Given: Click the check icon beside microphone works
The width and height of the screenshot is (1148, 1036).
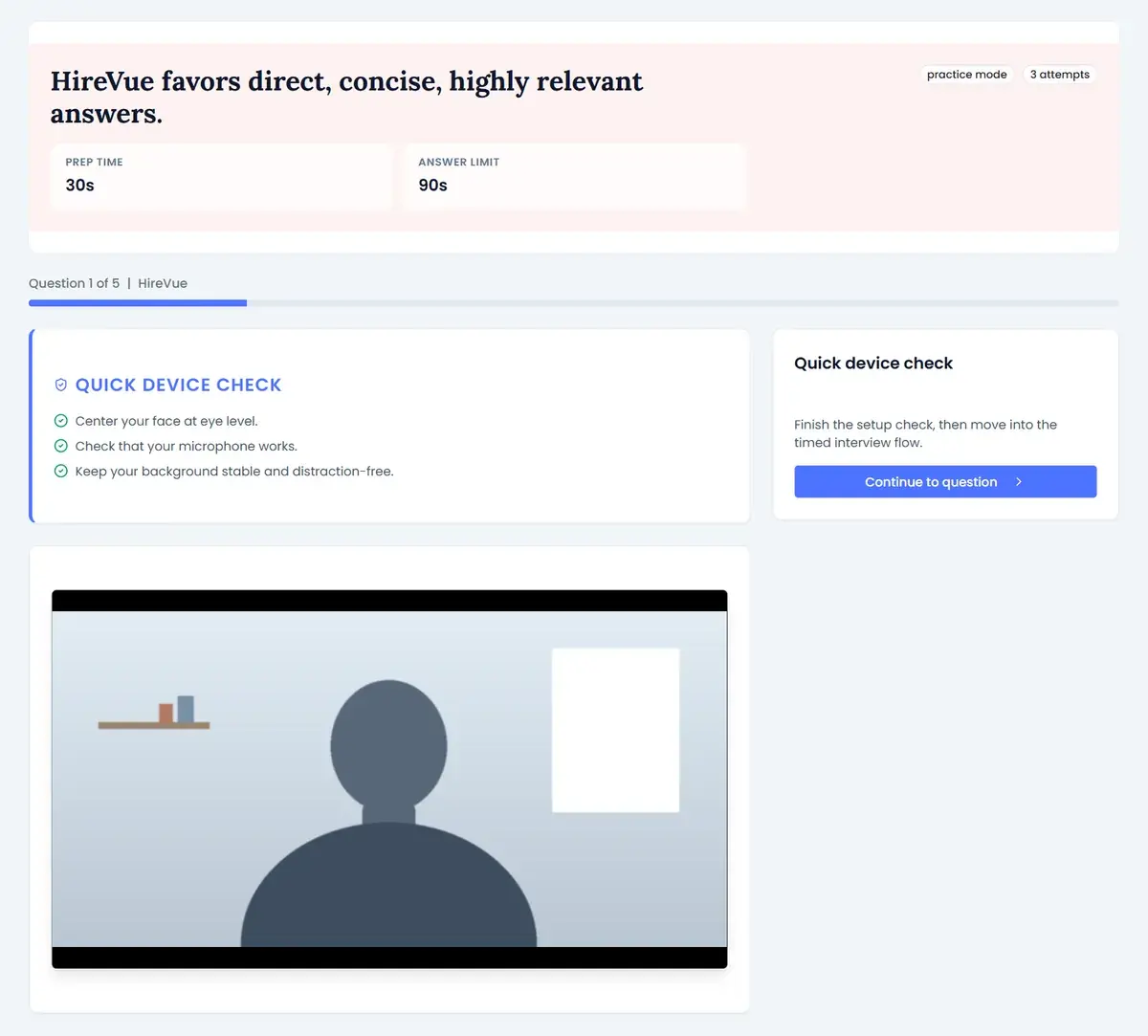Looking at the screenshot, I should 61,446.
